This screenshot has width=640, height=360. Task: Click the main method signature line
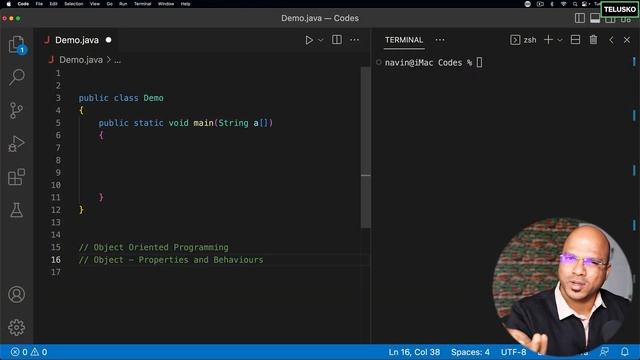[x=186, y=123]
